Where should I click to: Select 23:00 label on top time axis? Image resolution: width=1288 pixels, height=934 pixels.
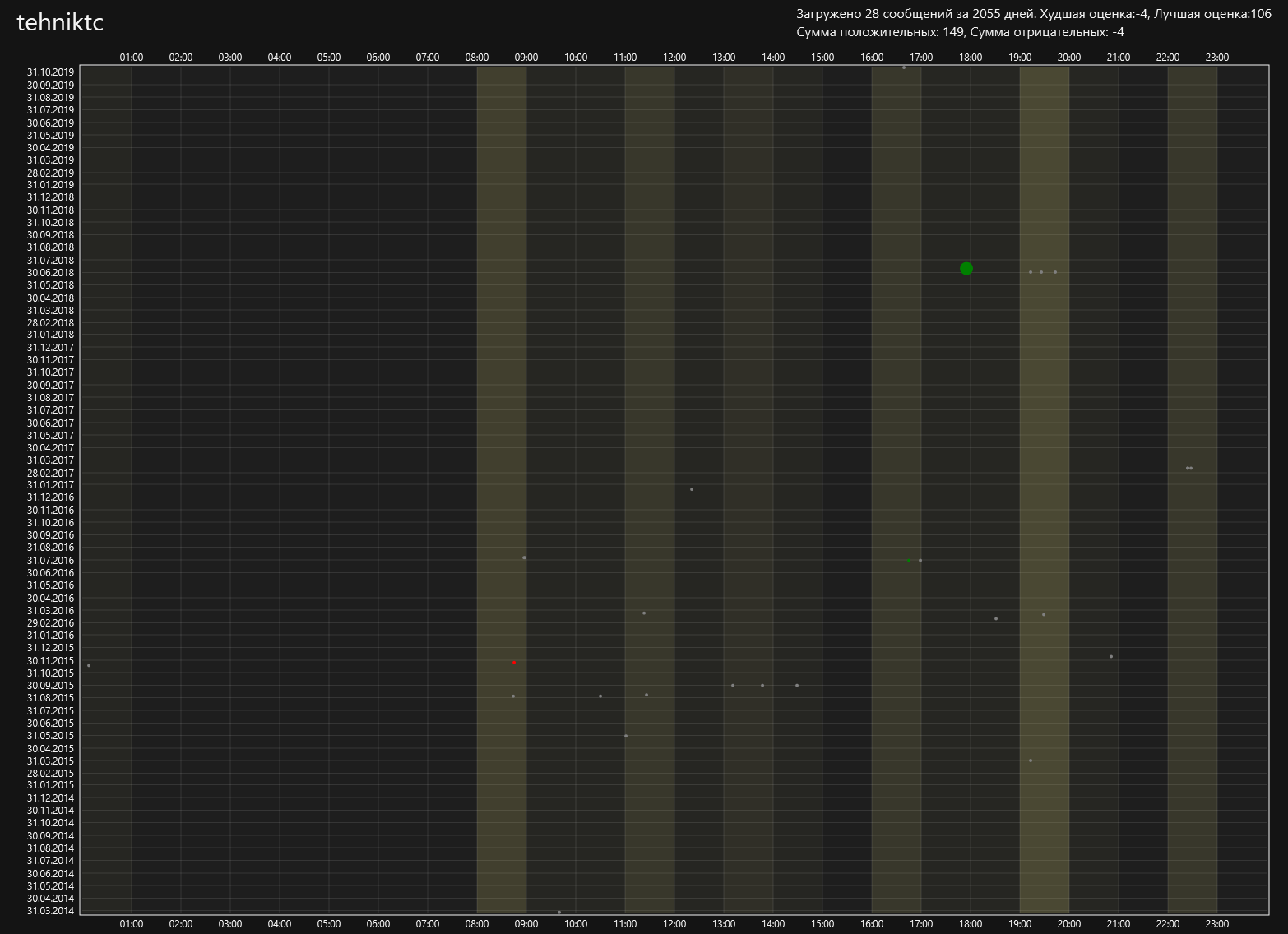point(1217,58)
